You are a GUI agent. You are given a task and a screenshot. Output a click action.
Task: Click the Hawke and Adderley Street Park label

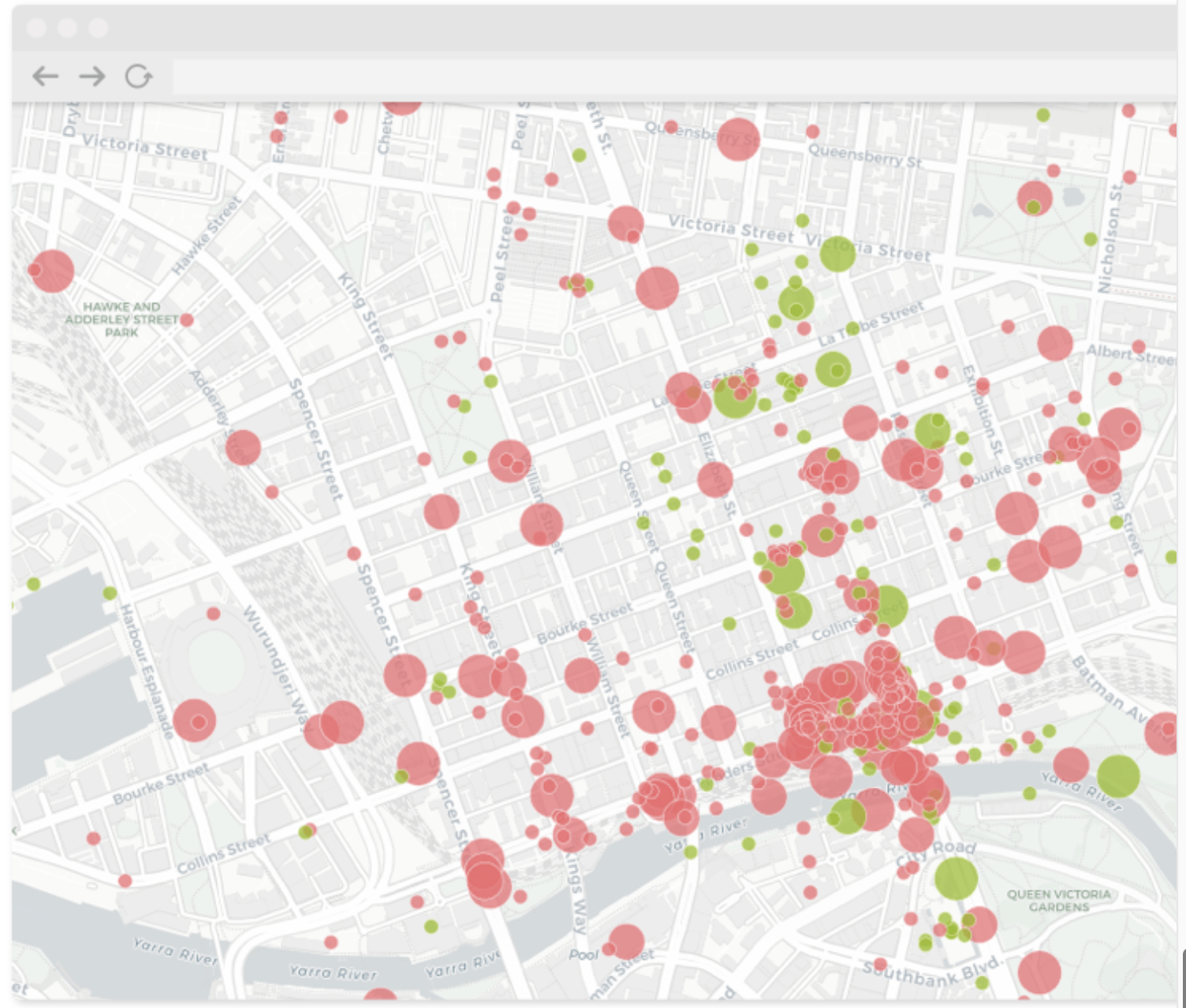pos(121,319)
